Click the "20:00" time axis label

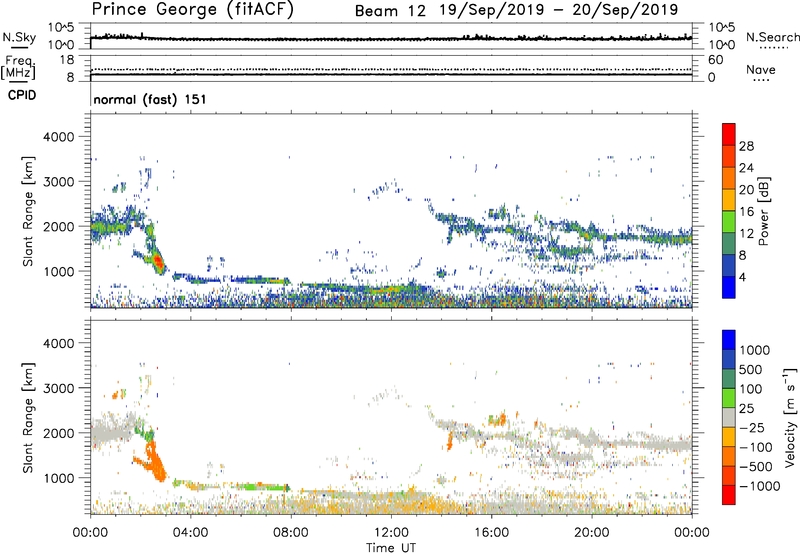(591, 533)
